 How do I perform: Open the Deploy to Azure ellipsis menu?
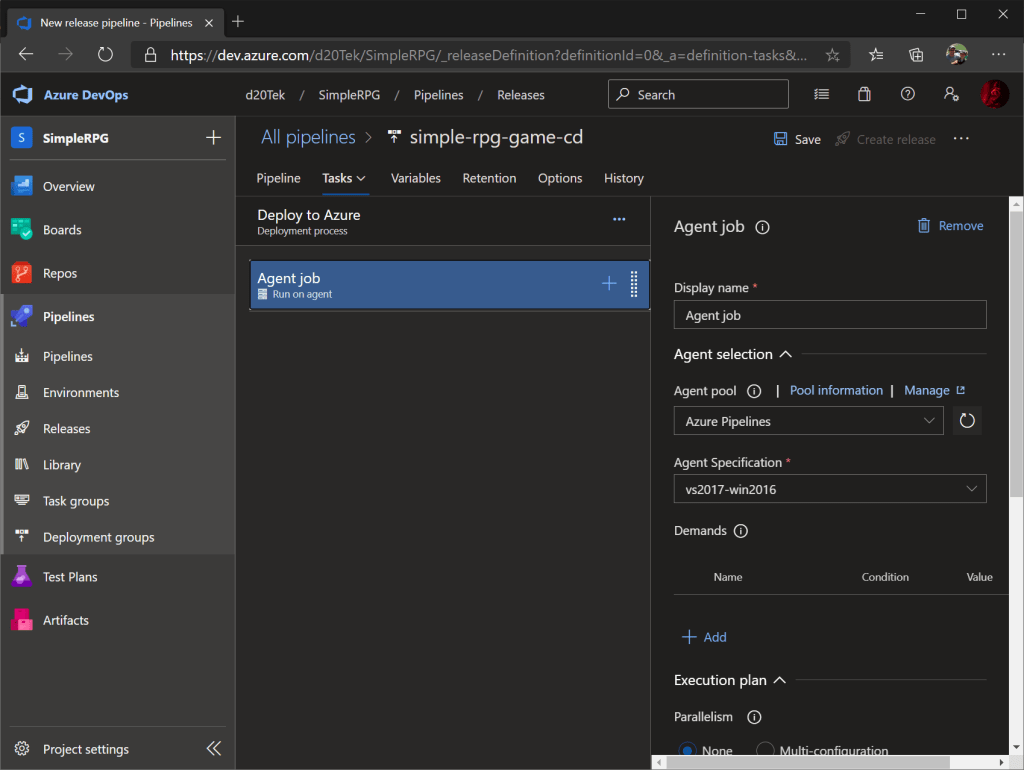point(619,220)
